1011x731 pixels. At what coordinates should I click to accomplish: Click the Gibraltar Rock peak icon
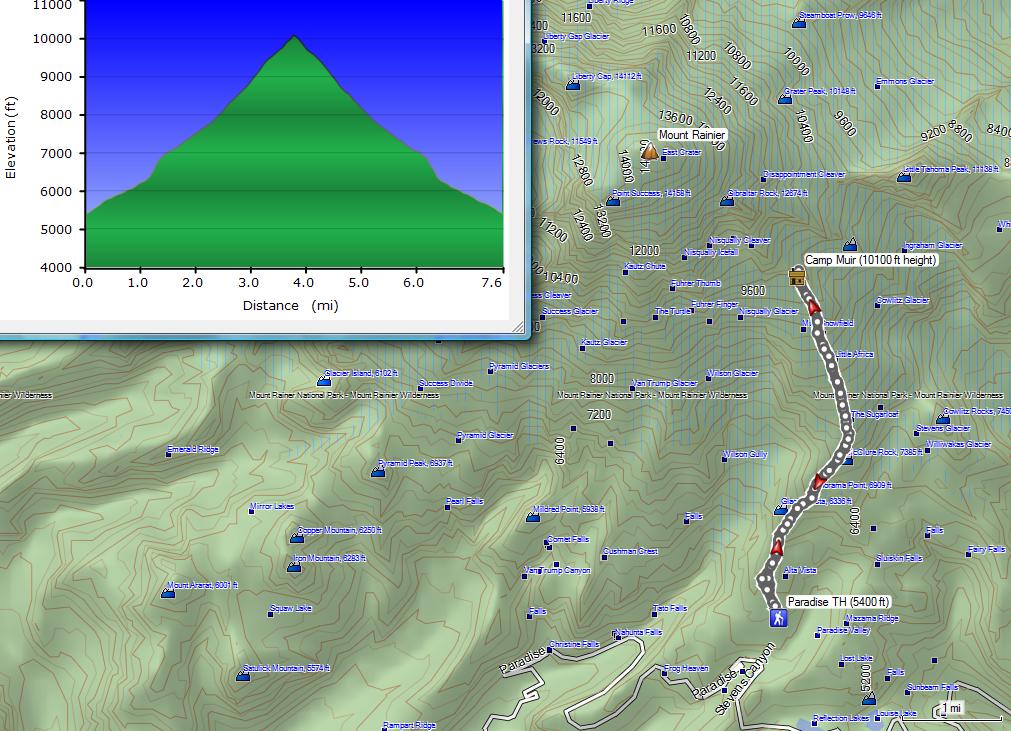pos(727,201)
